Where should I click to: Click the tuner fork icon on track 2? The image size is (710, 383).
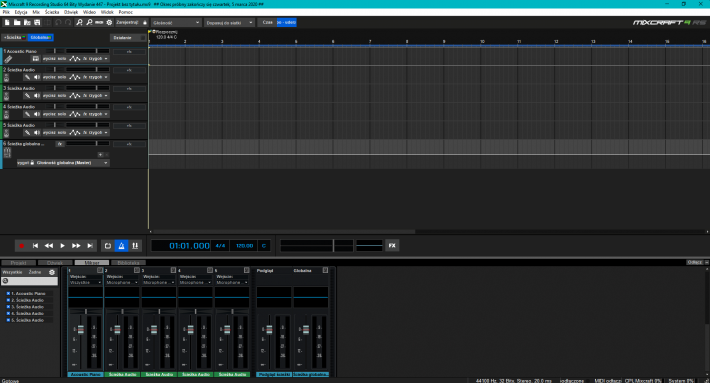[27, 77]
